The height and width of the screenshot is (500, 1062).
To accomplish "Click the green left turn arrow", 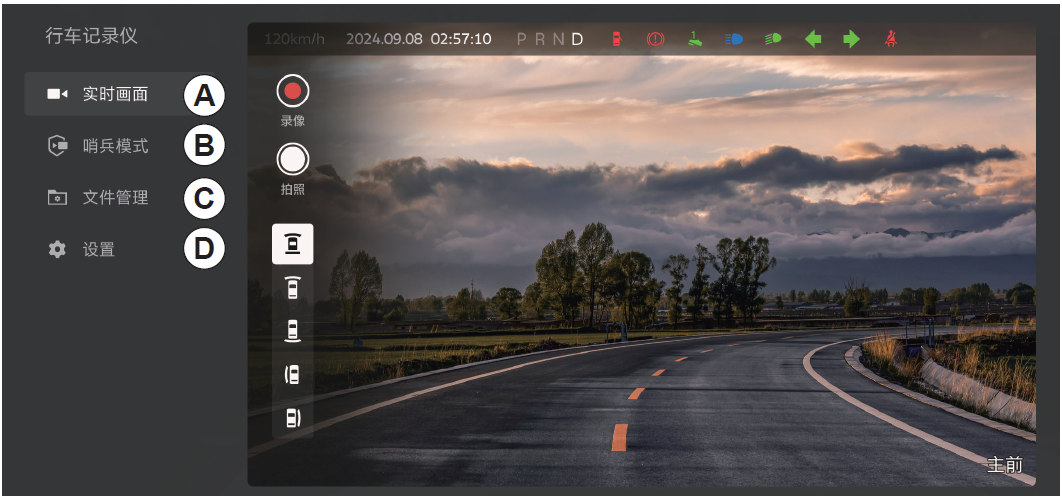I will [x=813, y=39].
